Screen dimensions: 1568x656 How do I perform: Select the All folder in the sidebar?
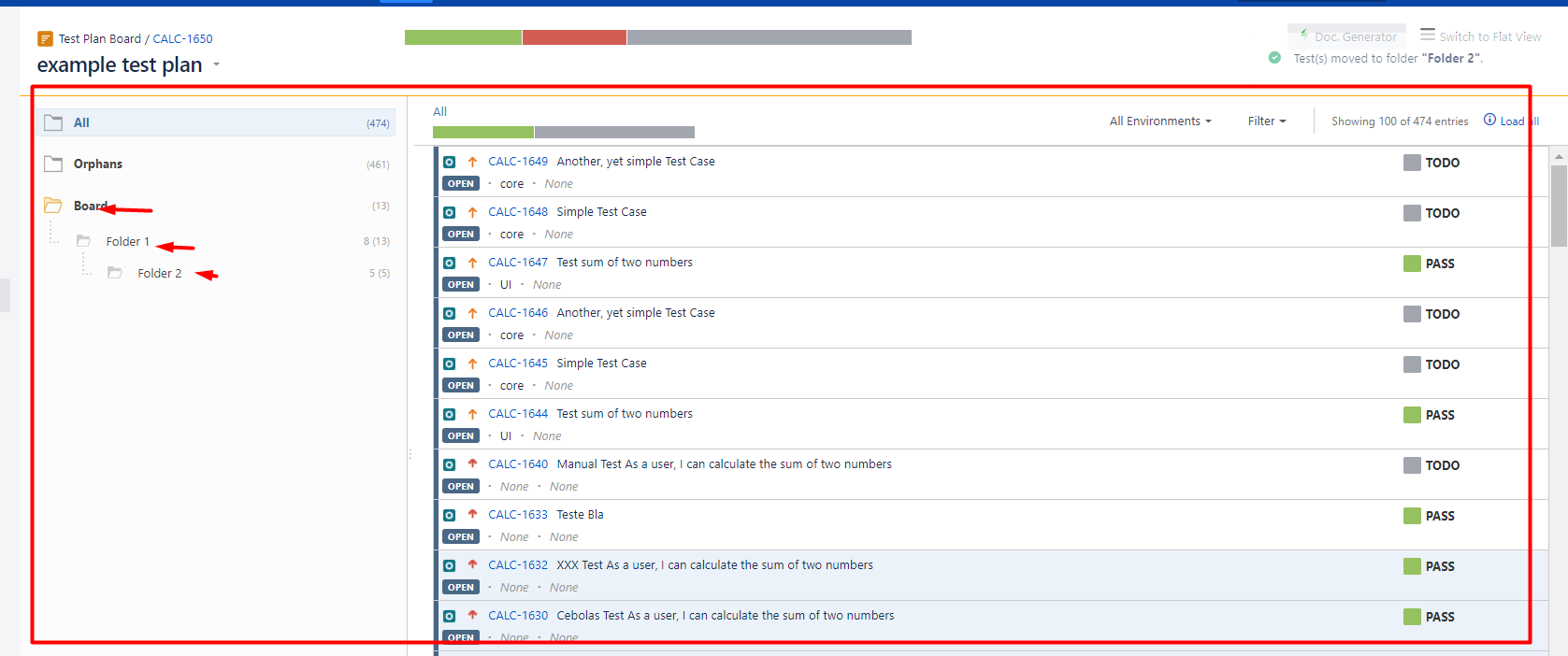81,122
